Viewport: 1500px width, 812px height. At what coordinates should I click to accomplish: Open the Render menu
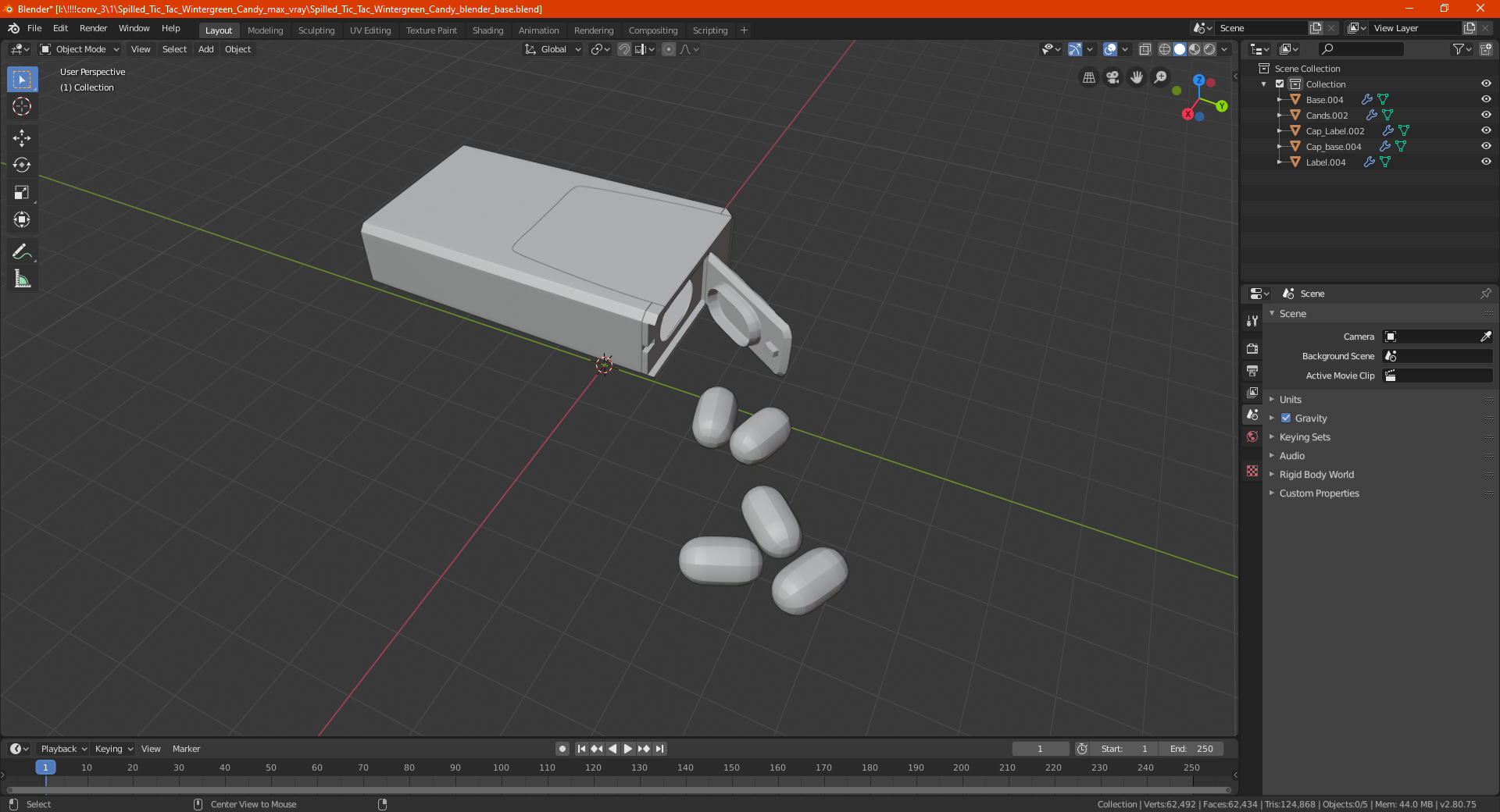coord(93,29)
